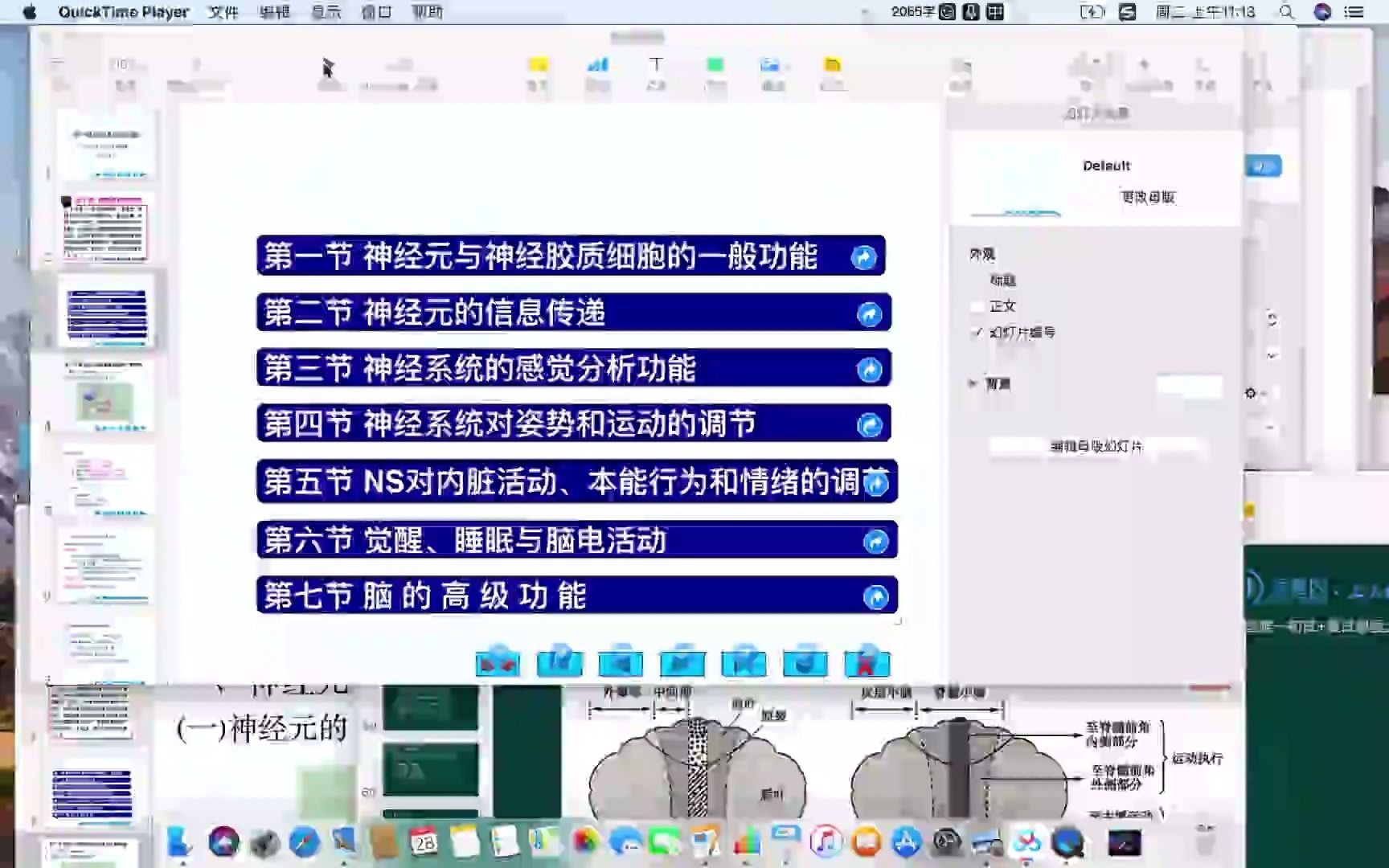Open the 显示 menu

(326, 12)
